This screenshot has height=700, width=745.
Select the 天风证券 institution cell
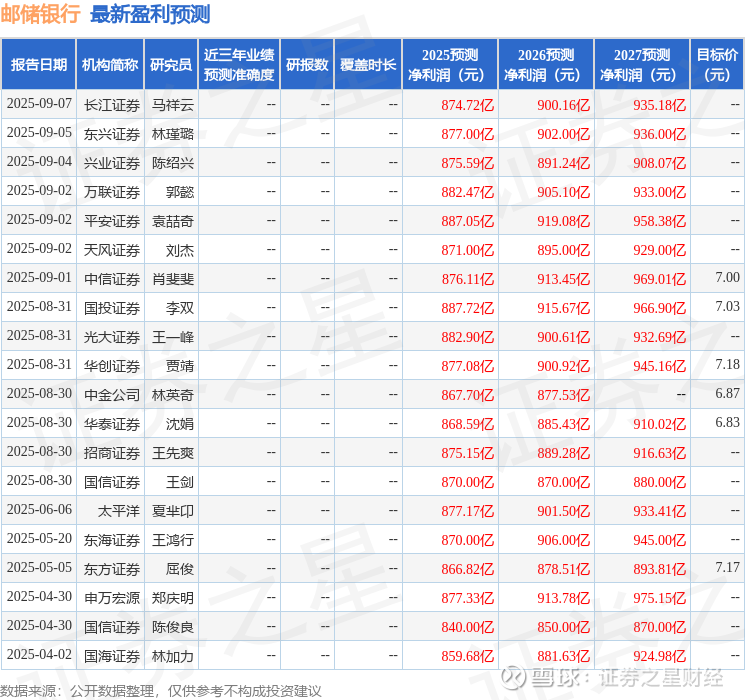(112, 250)
